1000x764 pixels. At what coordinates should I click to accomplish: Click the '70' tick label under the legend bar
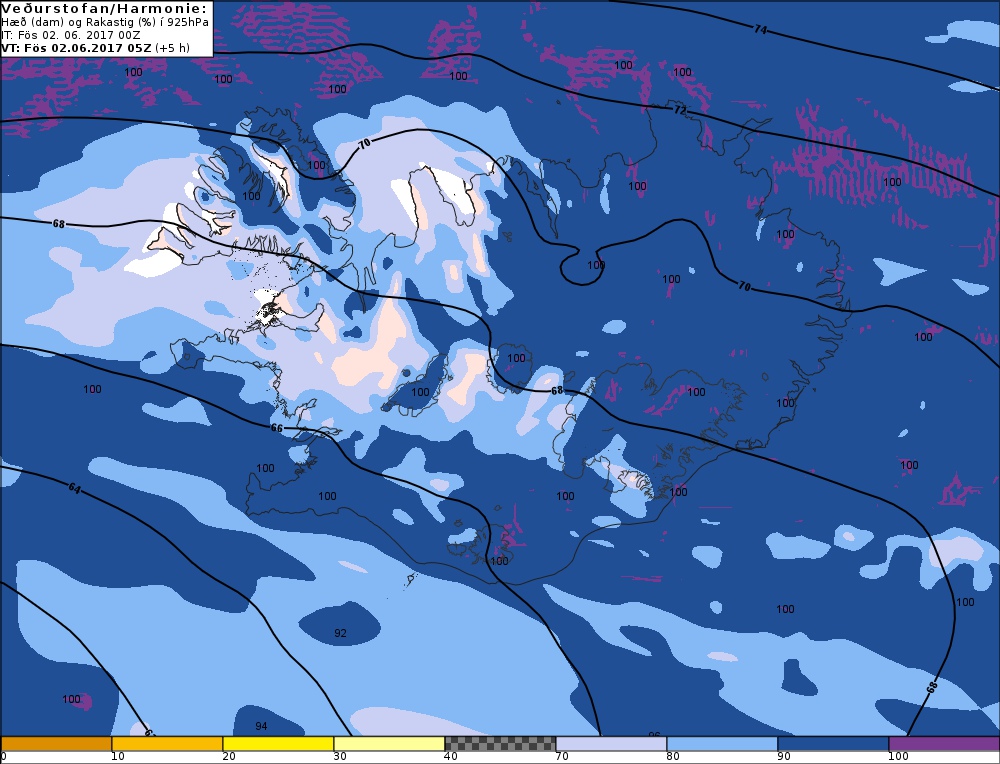(x=561, y=757)
